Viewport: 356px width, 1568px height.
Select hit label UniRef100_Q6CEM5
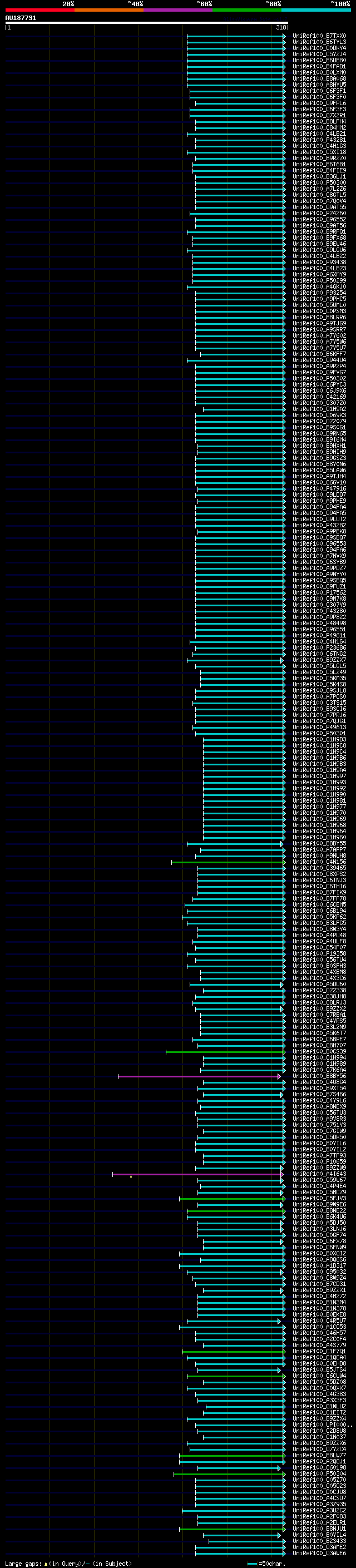point(319,904)
